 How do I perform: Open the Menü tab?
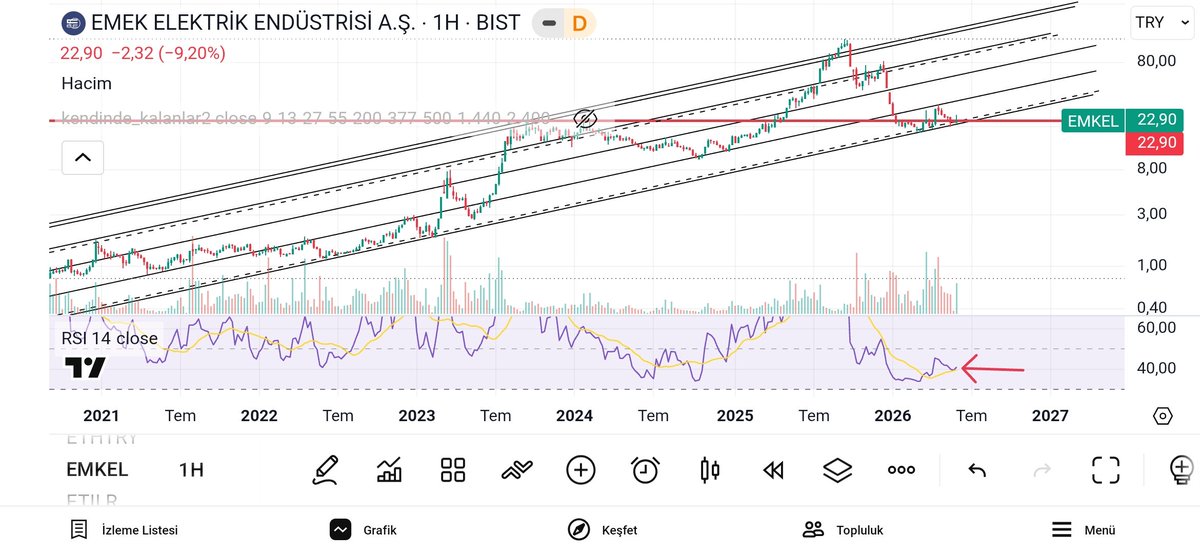1083,530
